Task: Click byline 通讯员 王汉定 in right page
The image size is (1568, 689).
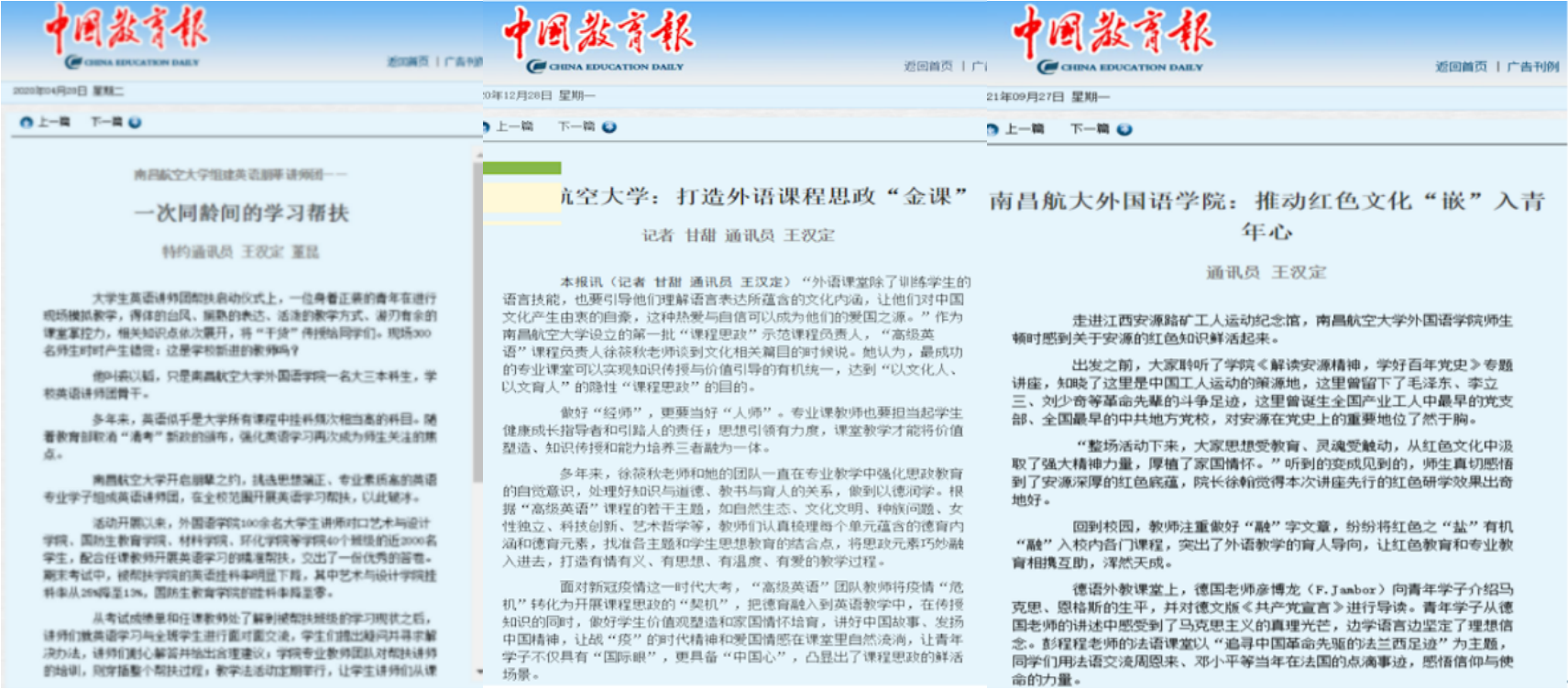Action: [x=1266, y=272]
